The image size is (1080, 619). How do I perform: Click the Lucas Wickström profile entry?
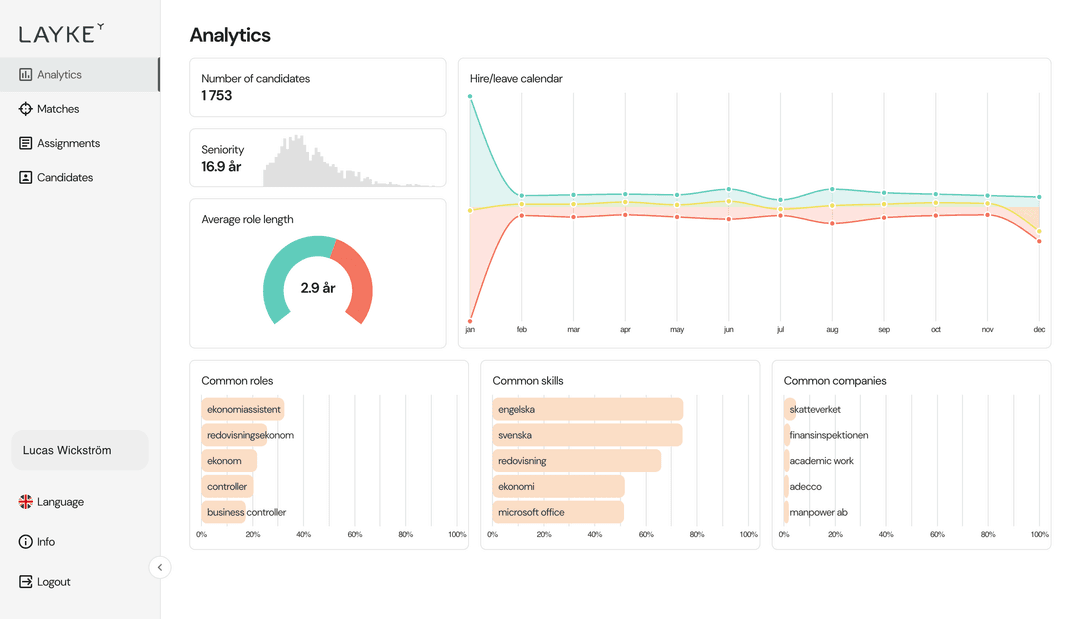click(79, 450)
